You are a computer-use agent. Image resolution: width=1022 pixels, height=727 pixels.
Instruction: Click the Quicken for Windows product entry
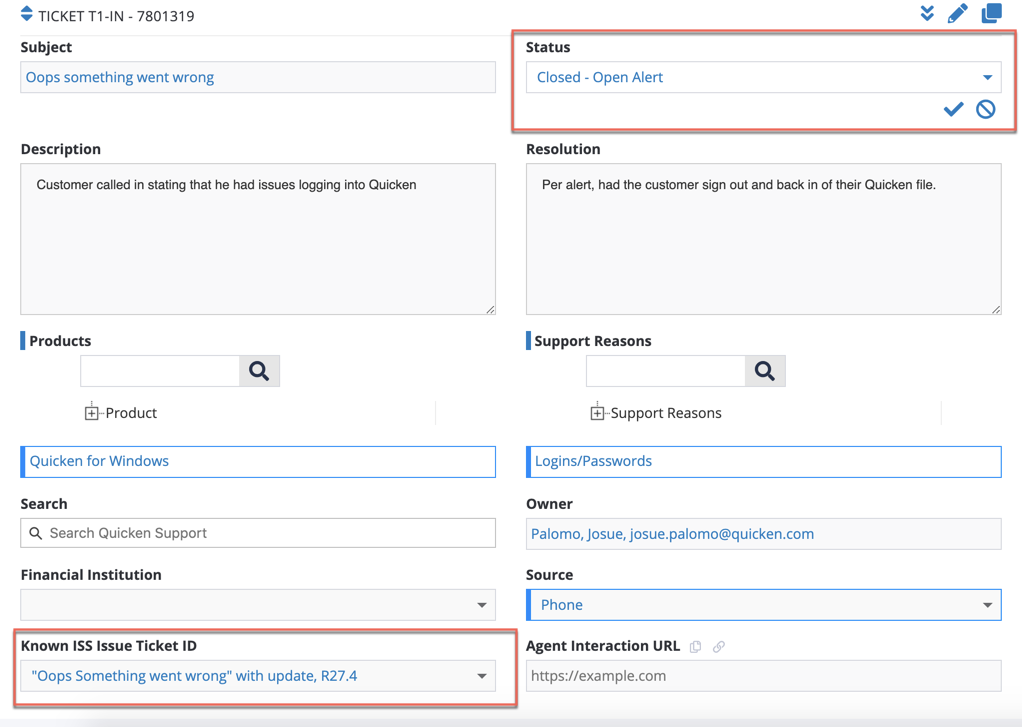pos(258,461)
